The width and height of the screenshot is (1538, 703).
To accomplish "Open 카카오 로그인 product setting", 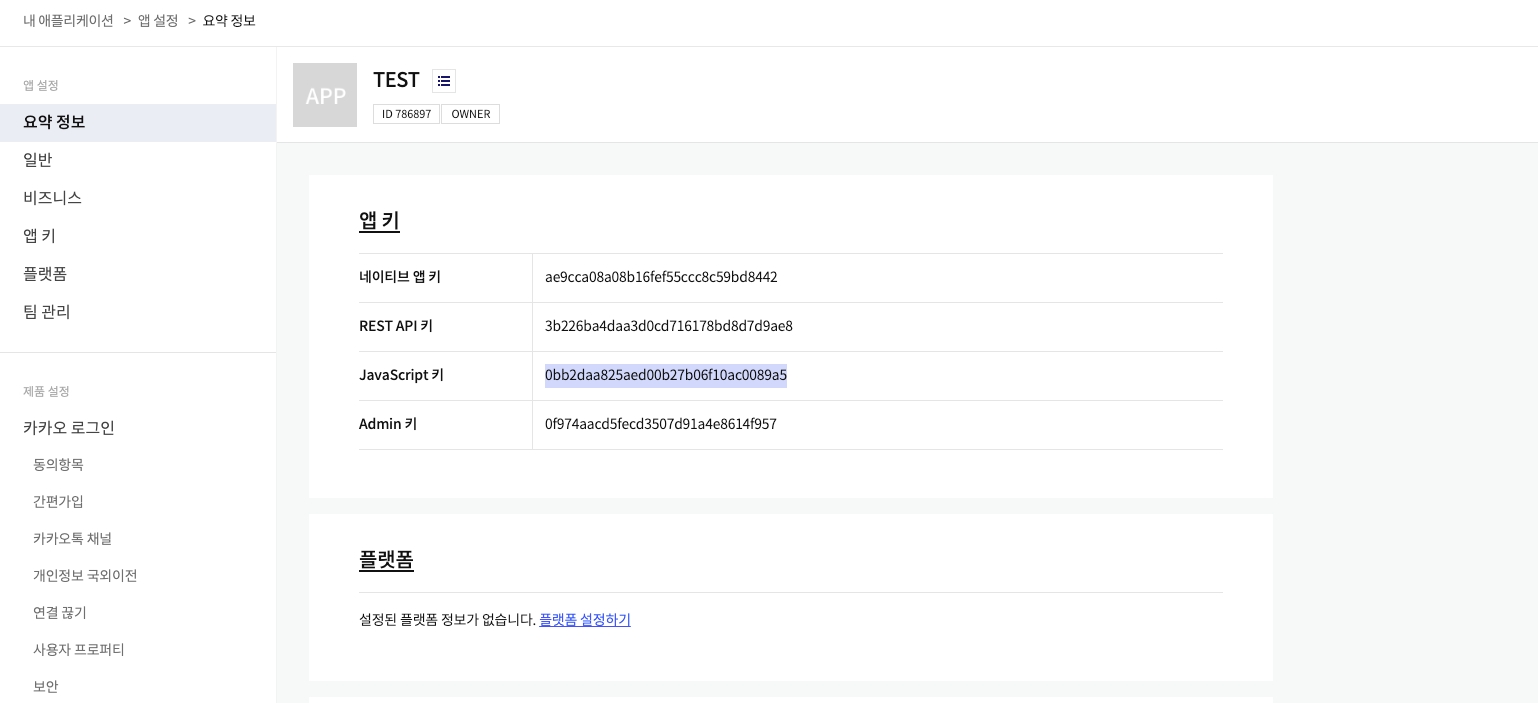I will (x=69, y=428).
